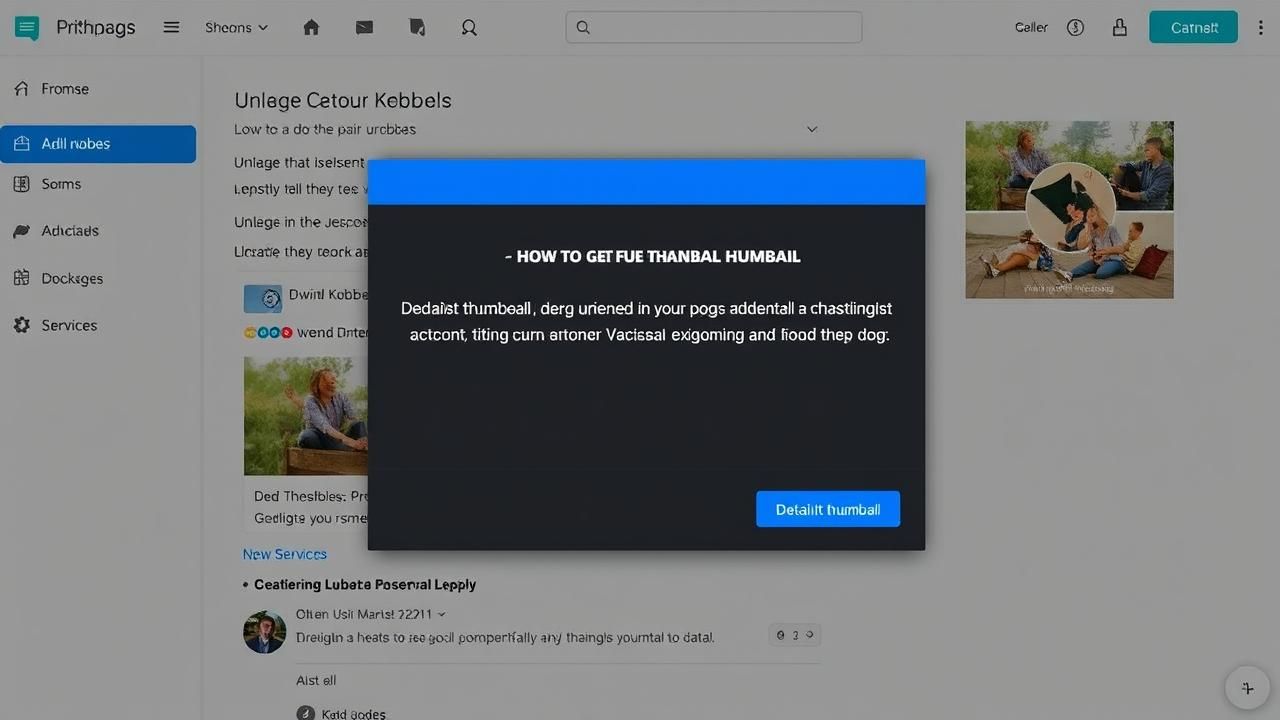Go to home via house icon
Viewport: 1280px width, 720px height.
pos(311,28)
